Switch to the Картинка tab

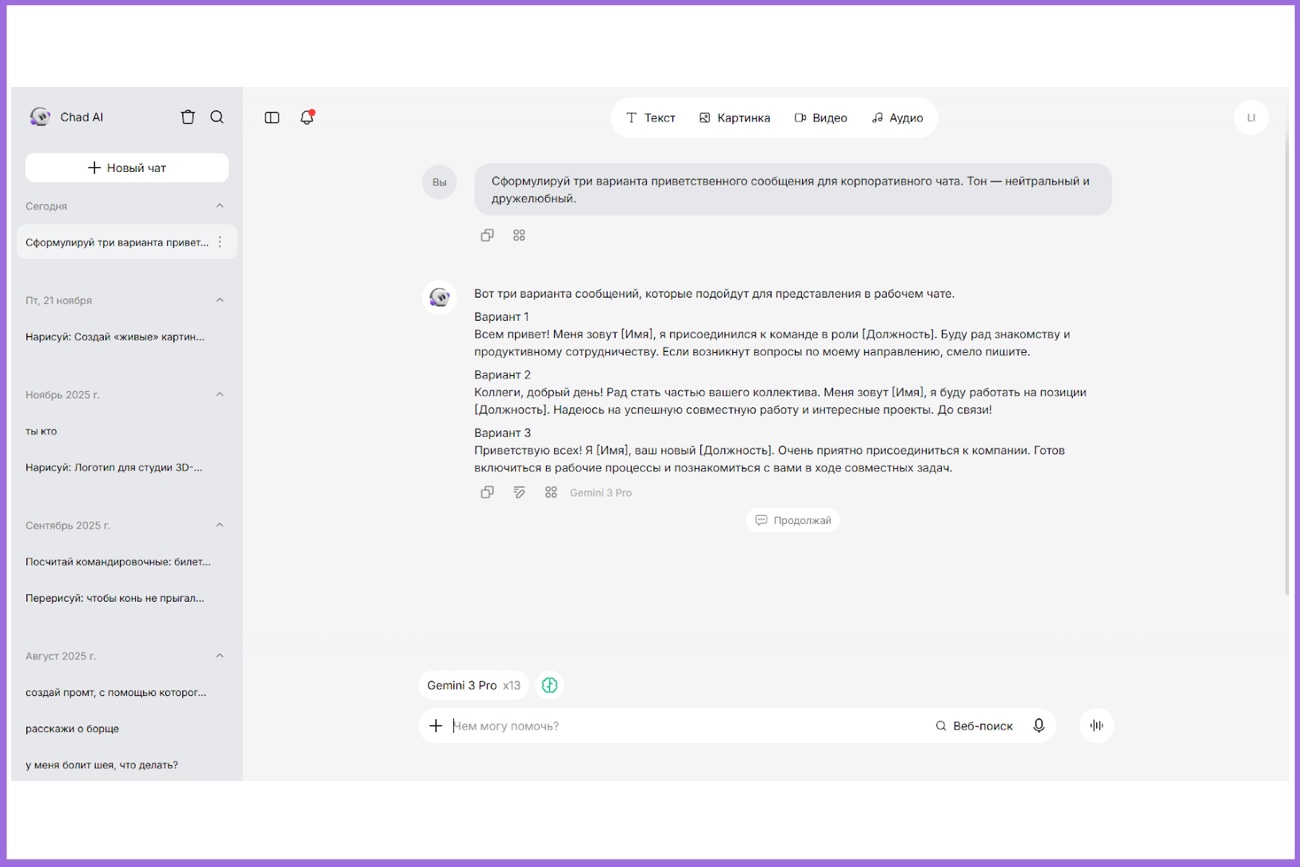point(735,117)
